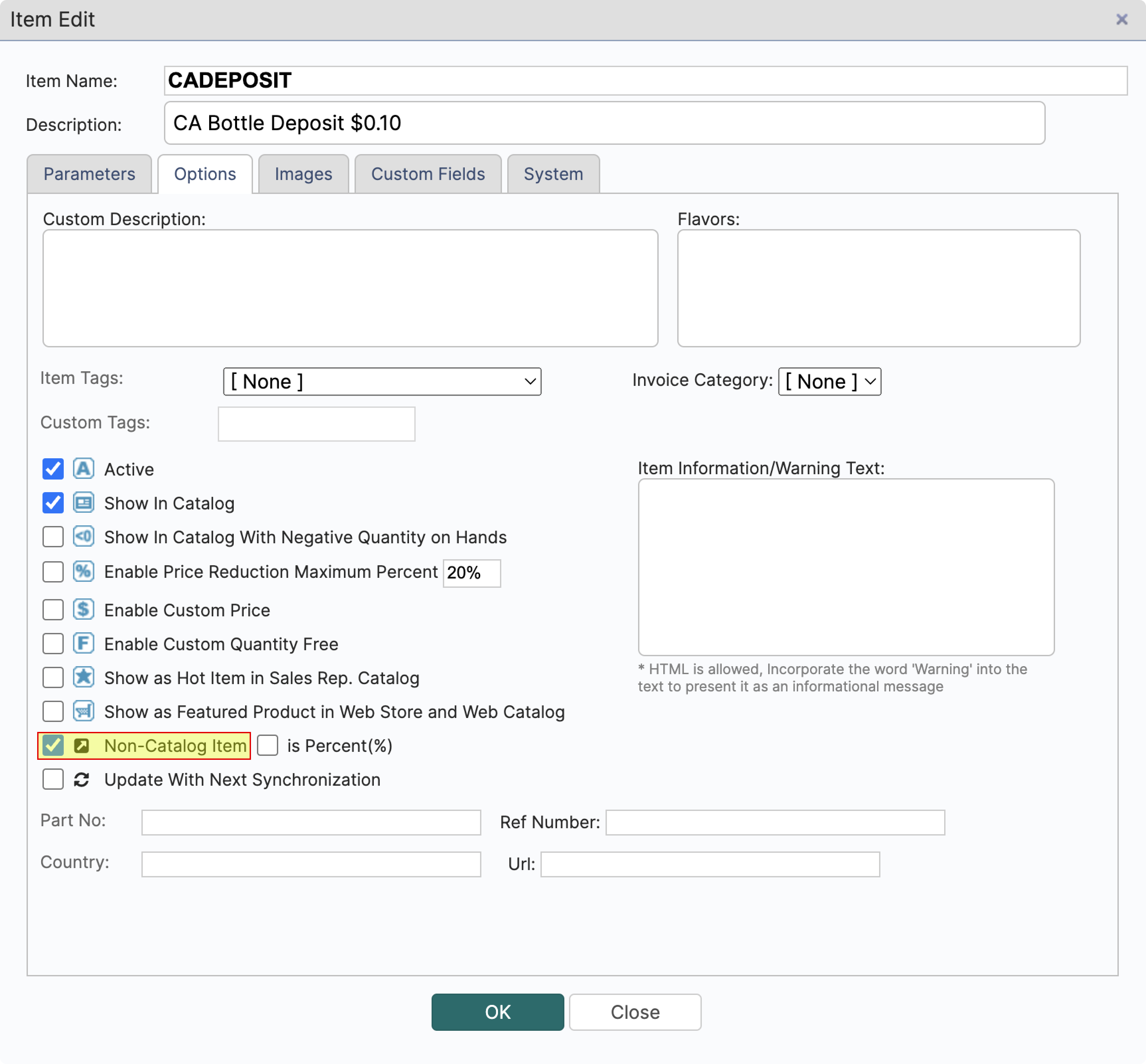Click the Active 'A' icon
1146x1064 pixels.
[x=83, y=469]
